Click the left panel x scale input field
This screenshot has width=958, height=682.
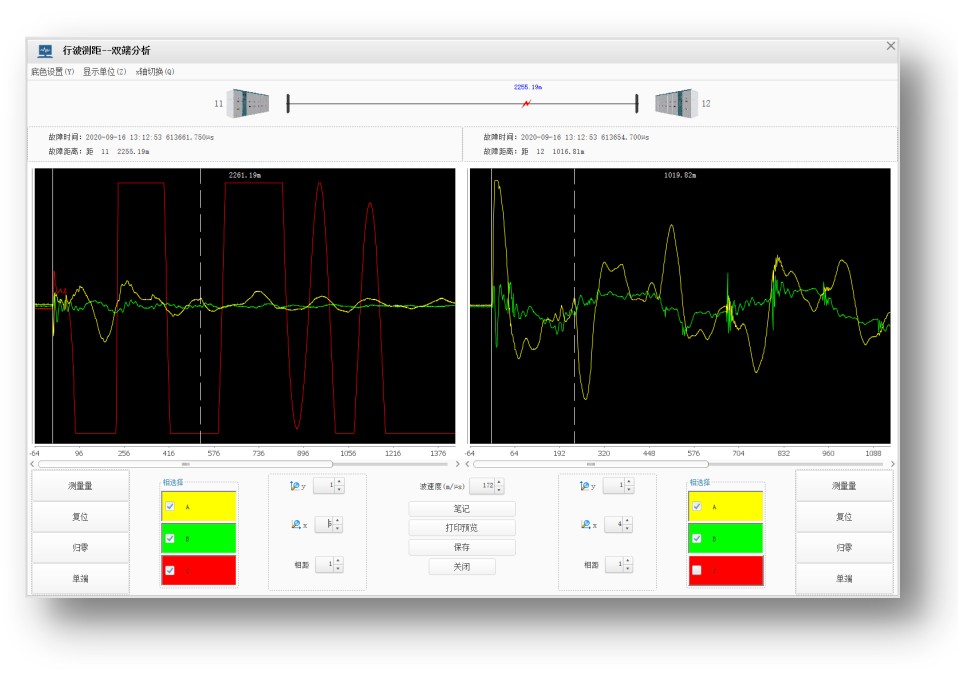(324, 524)
